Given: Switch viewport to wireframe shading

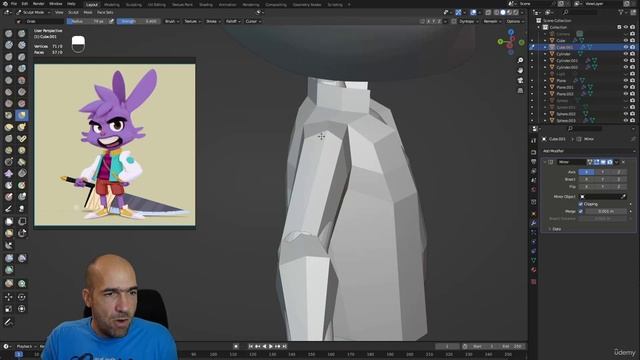Looking at the screenshot, I should 496,13.
